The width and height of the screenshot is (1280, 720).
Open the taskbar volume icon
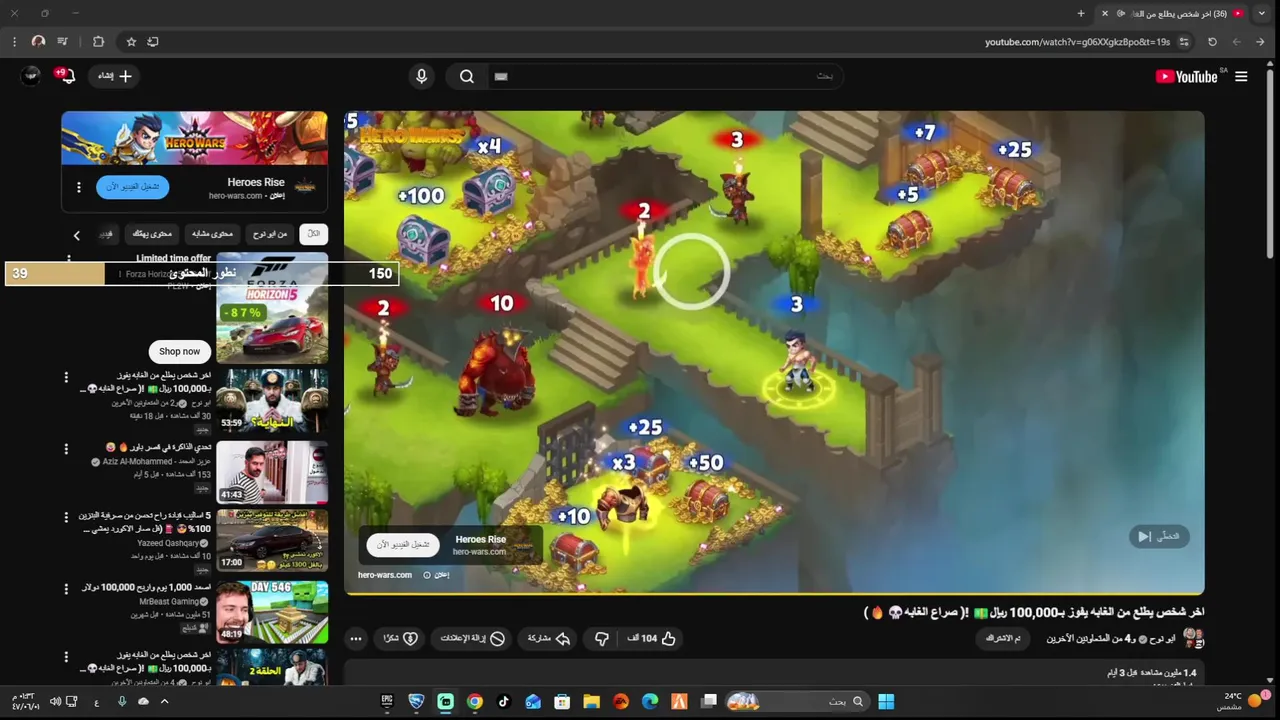point(55,702)
